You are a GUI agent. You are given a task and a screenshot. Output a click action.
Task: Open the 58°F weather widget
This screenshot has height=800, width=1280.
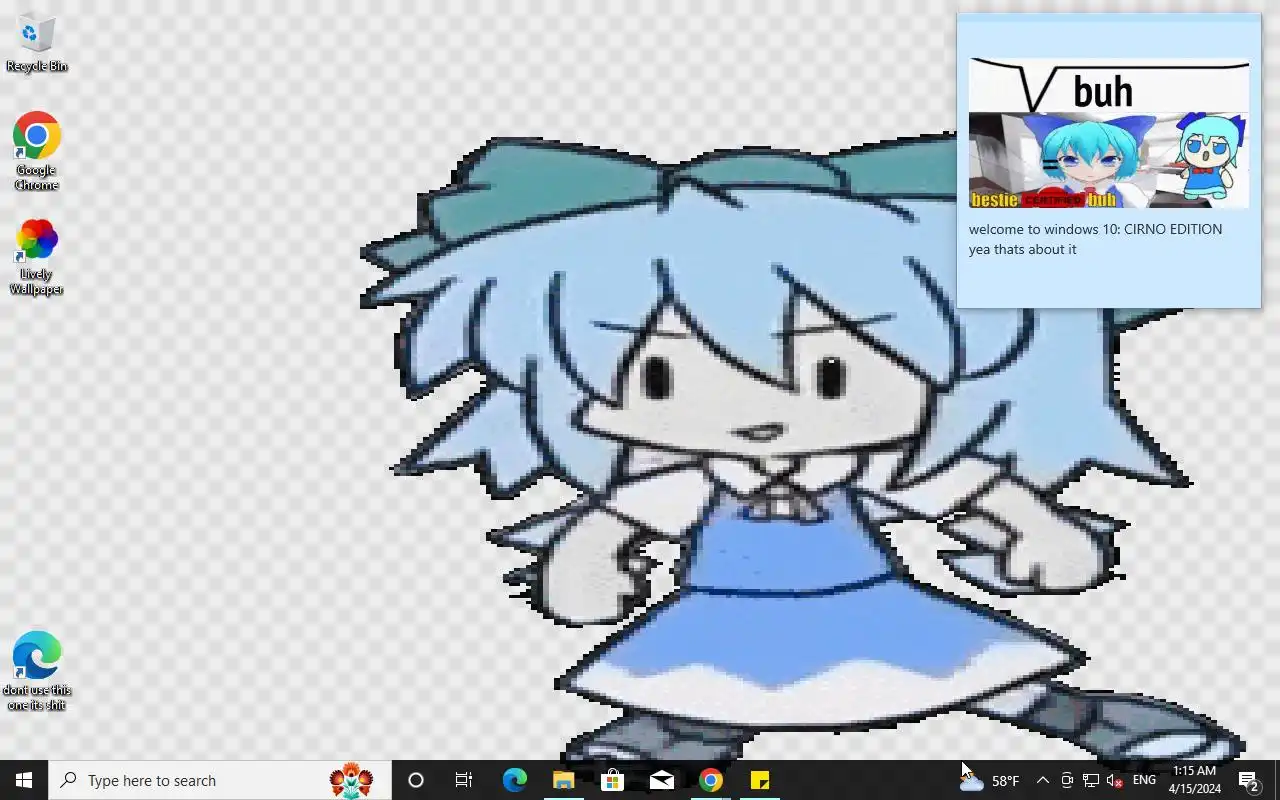[990, 780]
